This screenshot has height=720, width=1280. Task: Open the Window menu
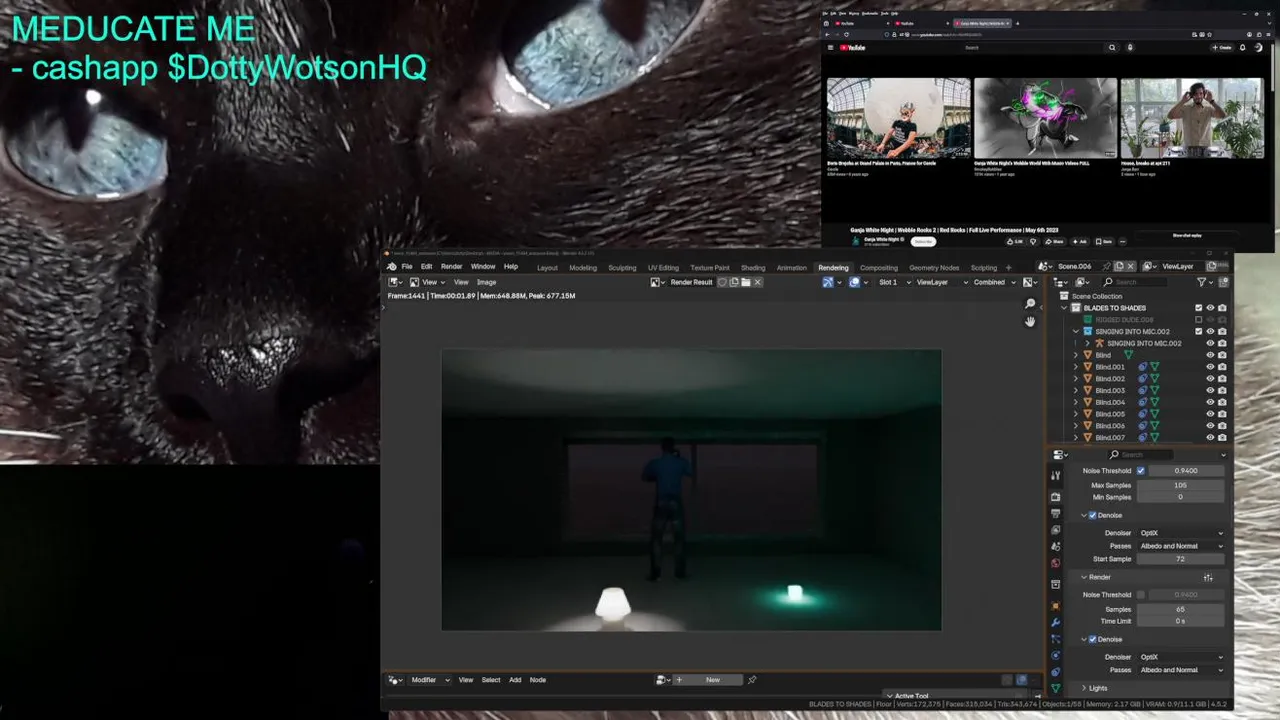(x=483, y=267)
